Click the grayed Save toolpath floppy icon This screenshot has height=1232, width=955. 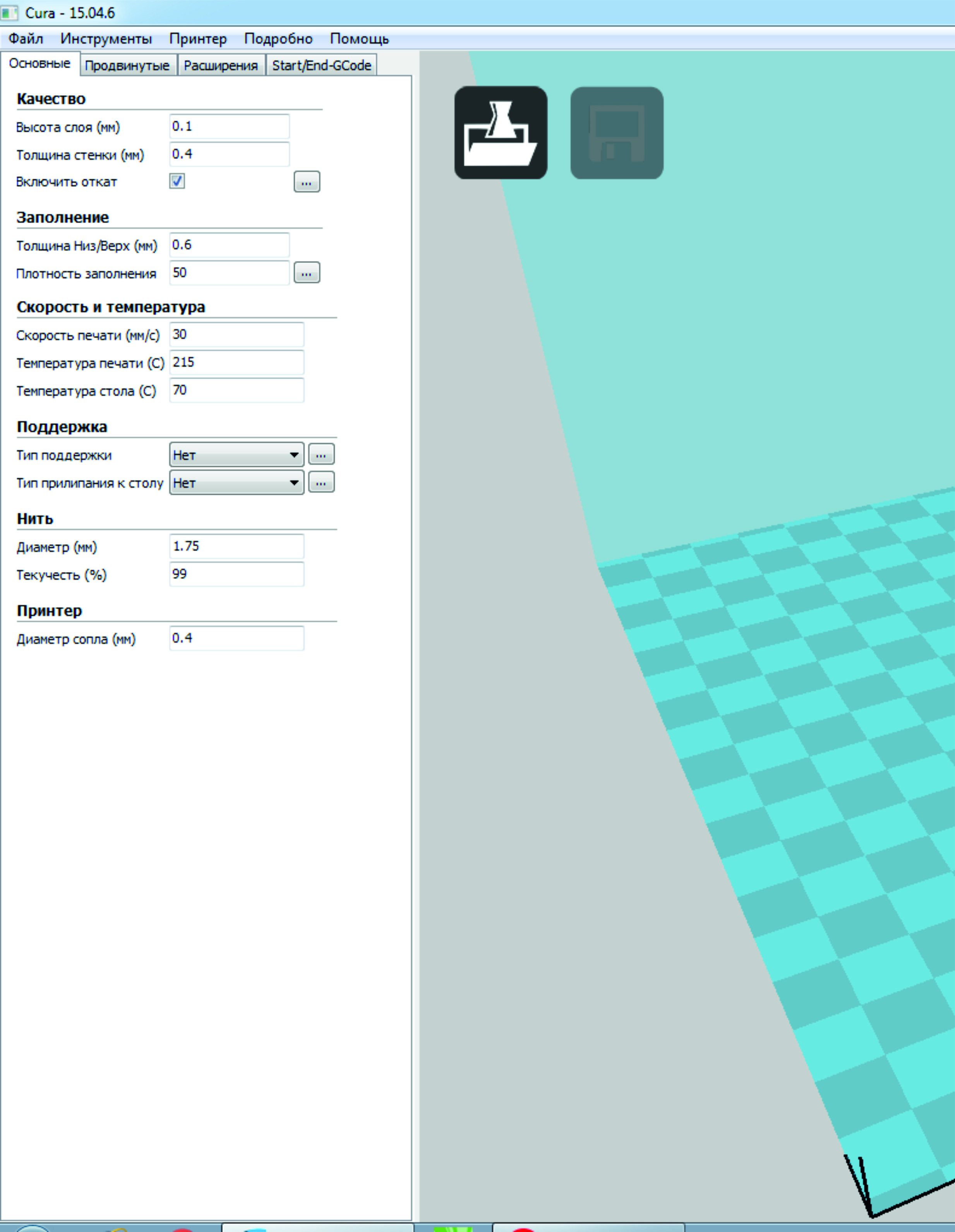pyautogui.click(x=617, y=133)
